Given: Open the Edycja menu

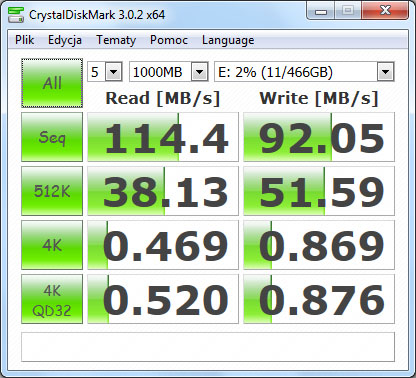Looking at the screenshot, I should 65,40.
